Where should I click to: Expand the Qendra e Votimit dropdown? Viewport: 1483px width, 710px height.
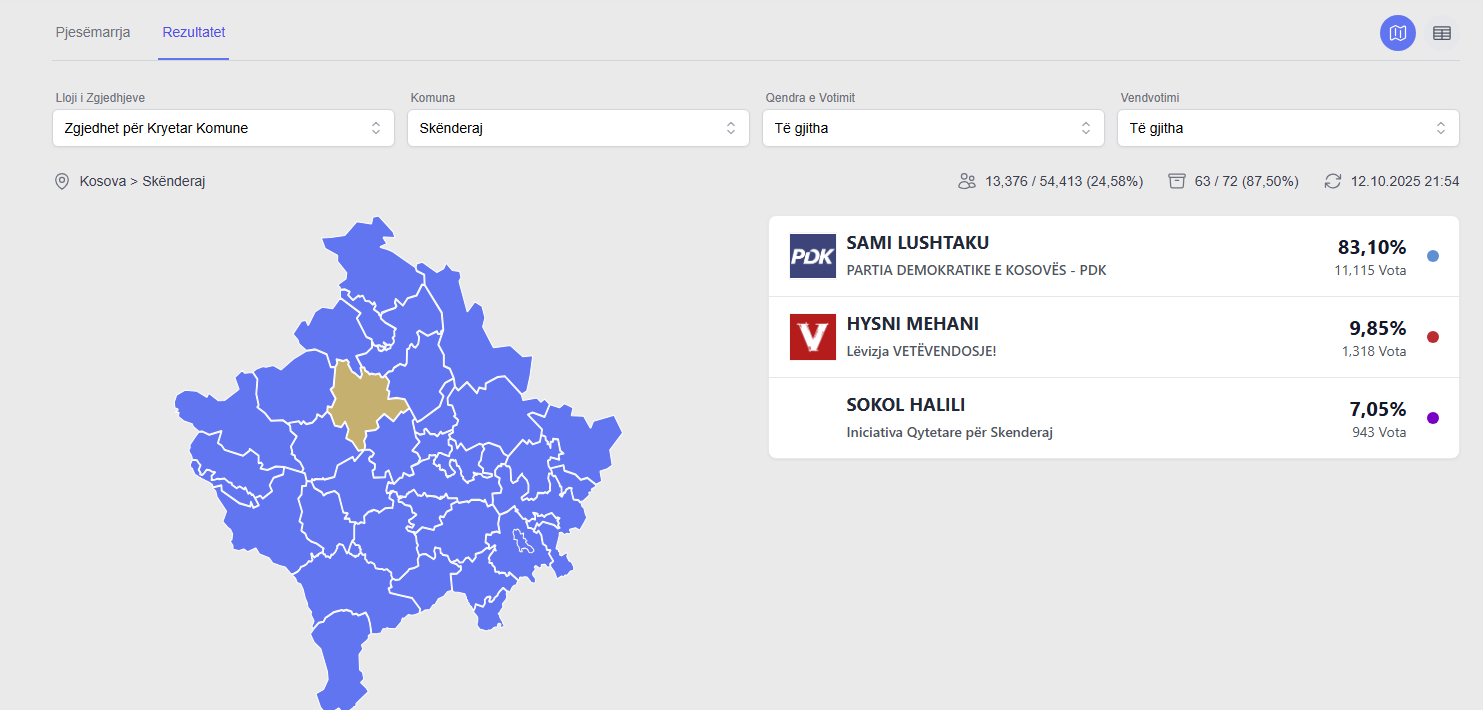[x=933, y=128]
